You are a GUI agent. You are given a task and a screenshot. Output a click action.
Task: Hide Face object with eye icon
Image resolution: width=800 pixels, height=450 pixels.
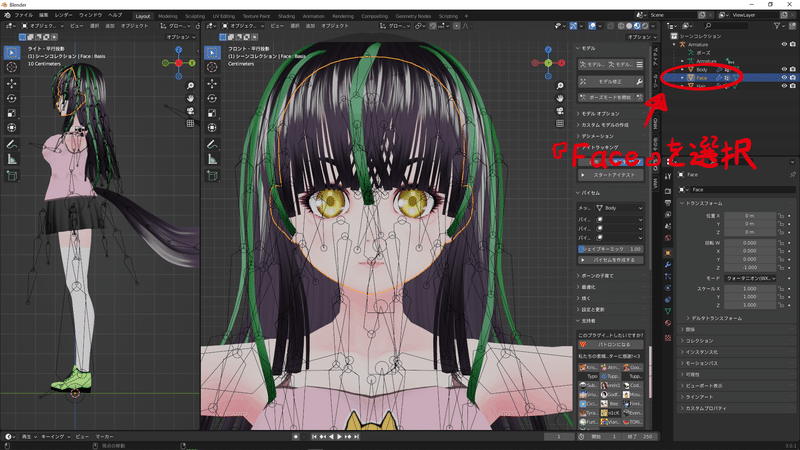[784, 78]
